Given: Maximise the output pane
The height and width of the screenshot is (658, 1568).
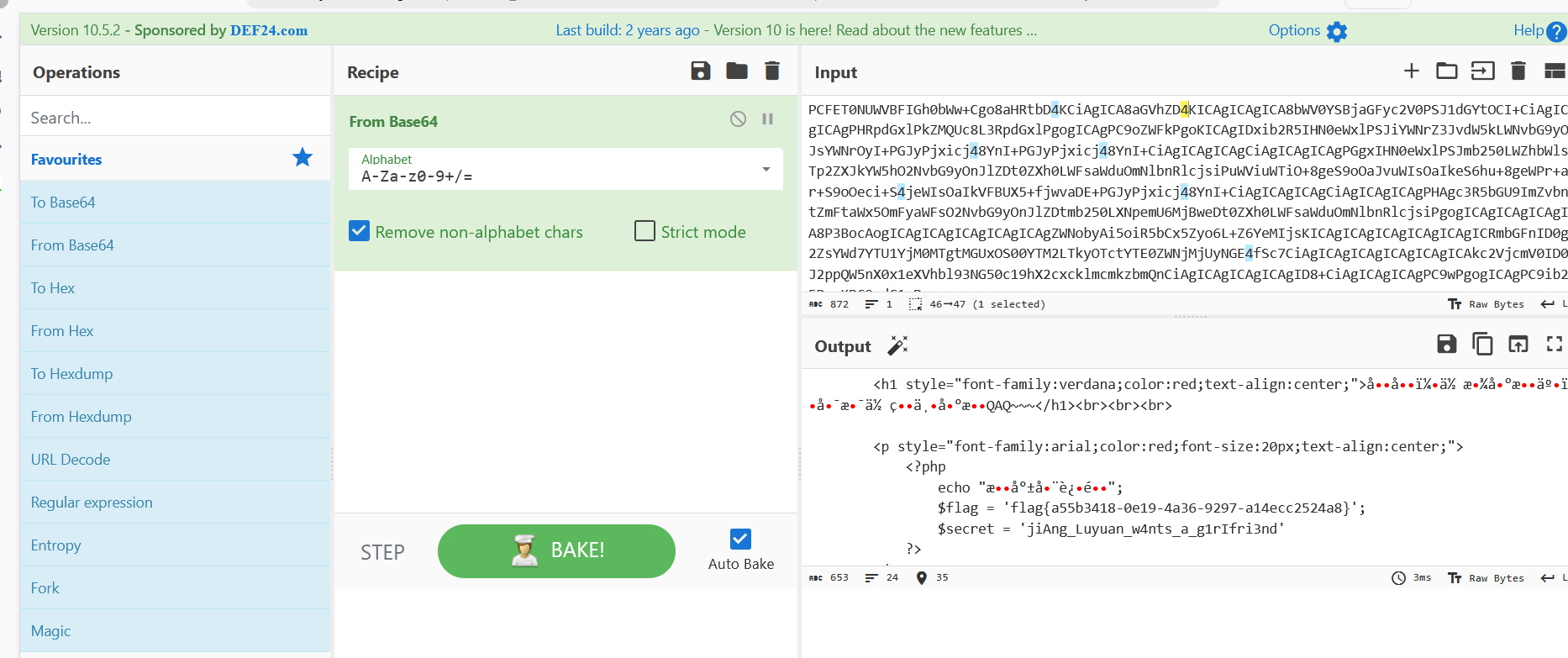Looking at the screenshot, I should (1554, 344).
